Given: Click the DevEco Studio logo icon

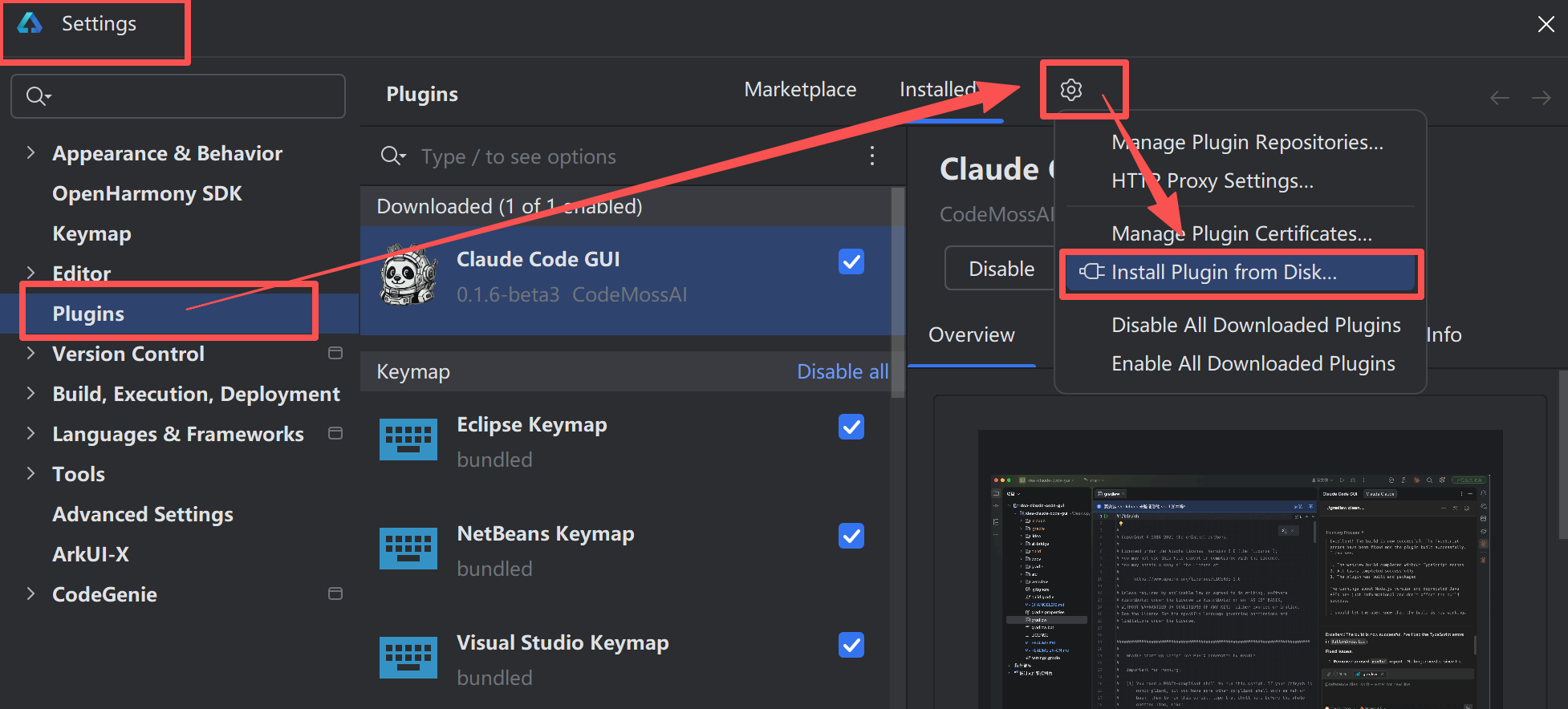Looking at the screenshot, I should (30, 23).
